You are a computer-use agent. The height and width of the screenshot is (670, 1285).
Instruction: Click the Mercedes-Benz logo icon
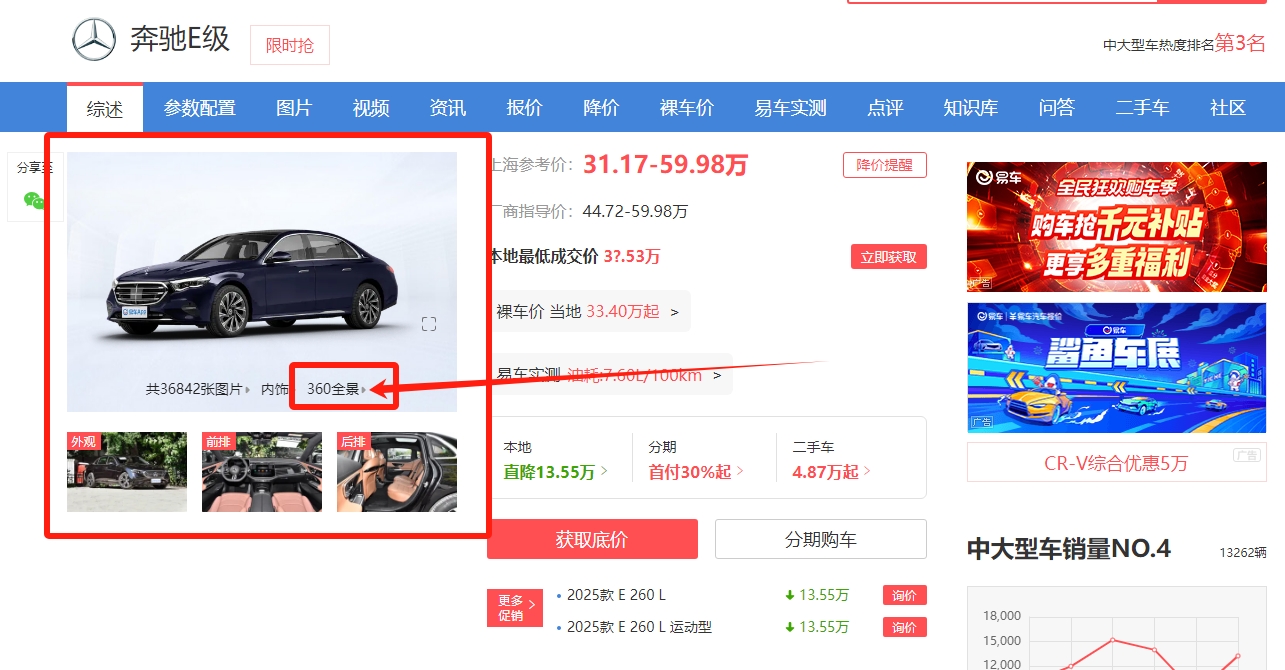pos(94,40)
